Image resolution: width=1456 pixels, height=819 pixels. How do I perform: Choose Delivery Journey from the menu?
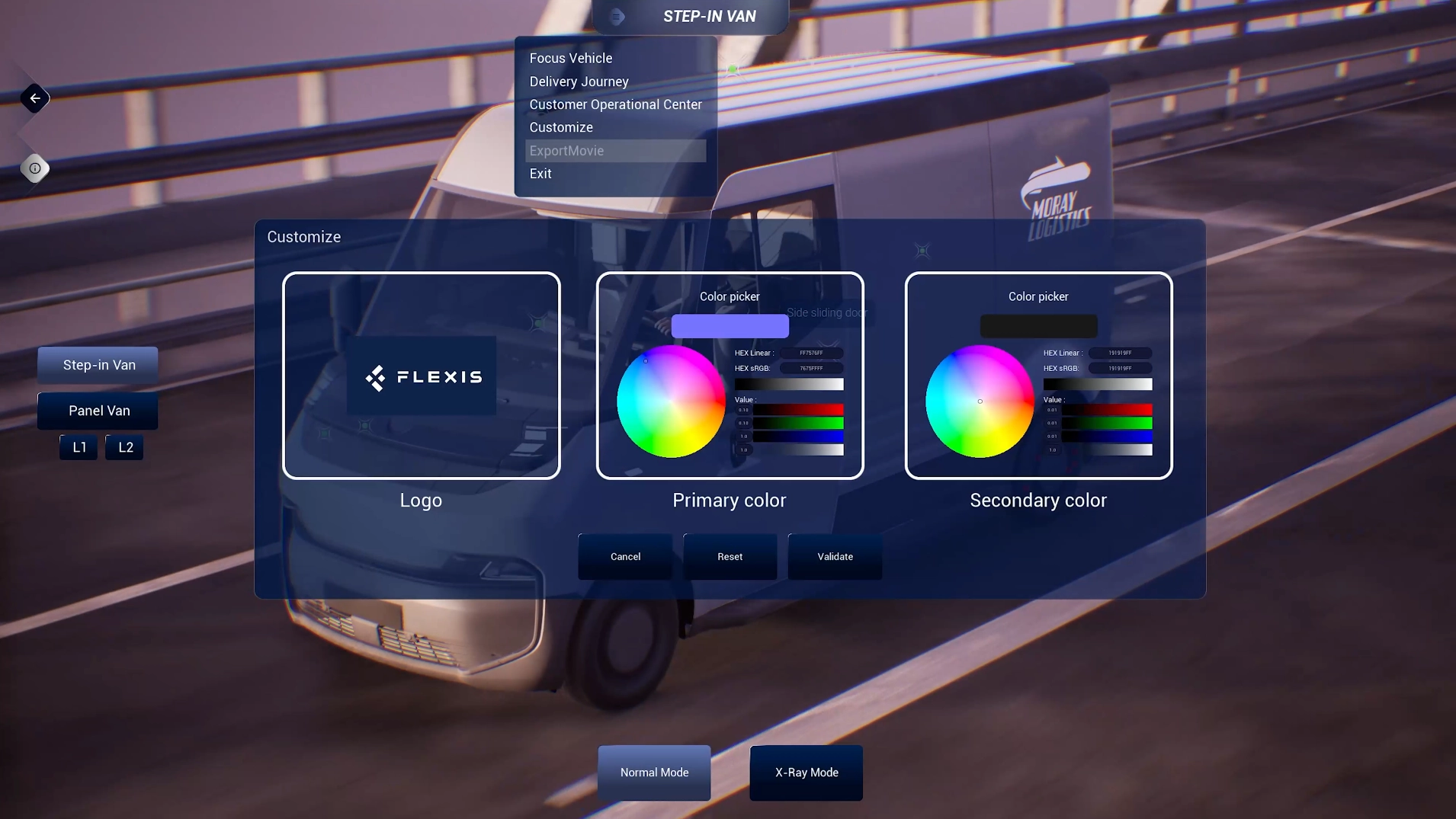click(579, 82)
